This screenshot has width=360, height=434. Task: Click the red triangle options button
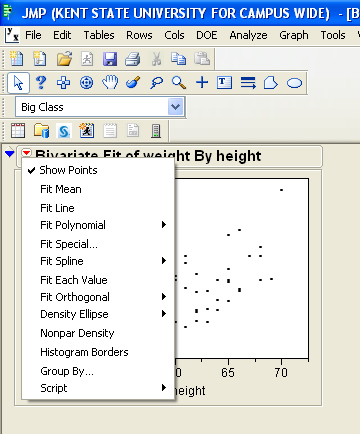pos(26,153)
